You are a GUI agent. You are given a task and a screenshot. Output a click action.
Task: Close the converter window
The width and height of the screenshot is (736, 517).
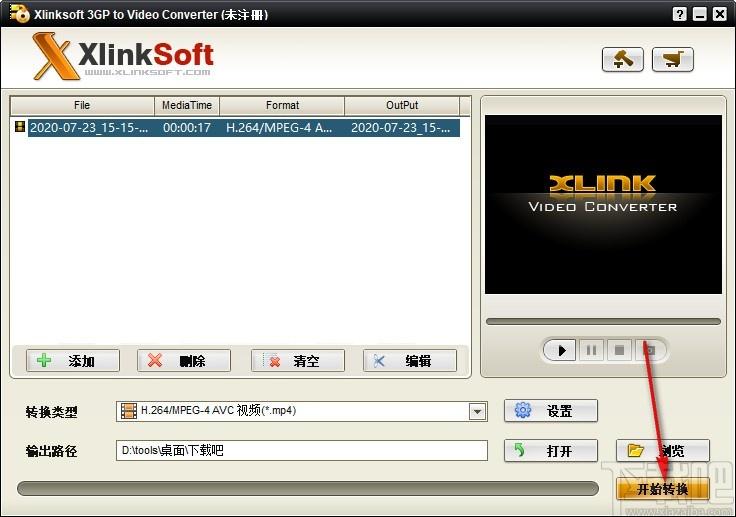coord(720,14)
